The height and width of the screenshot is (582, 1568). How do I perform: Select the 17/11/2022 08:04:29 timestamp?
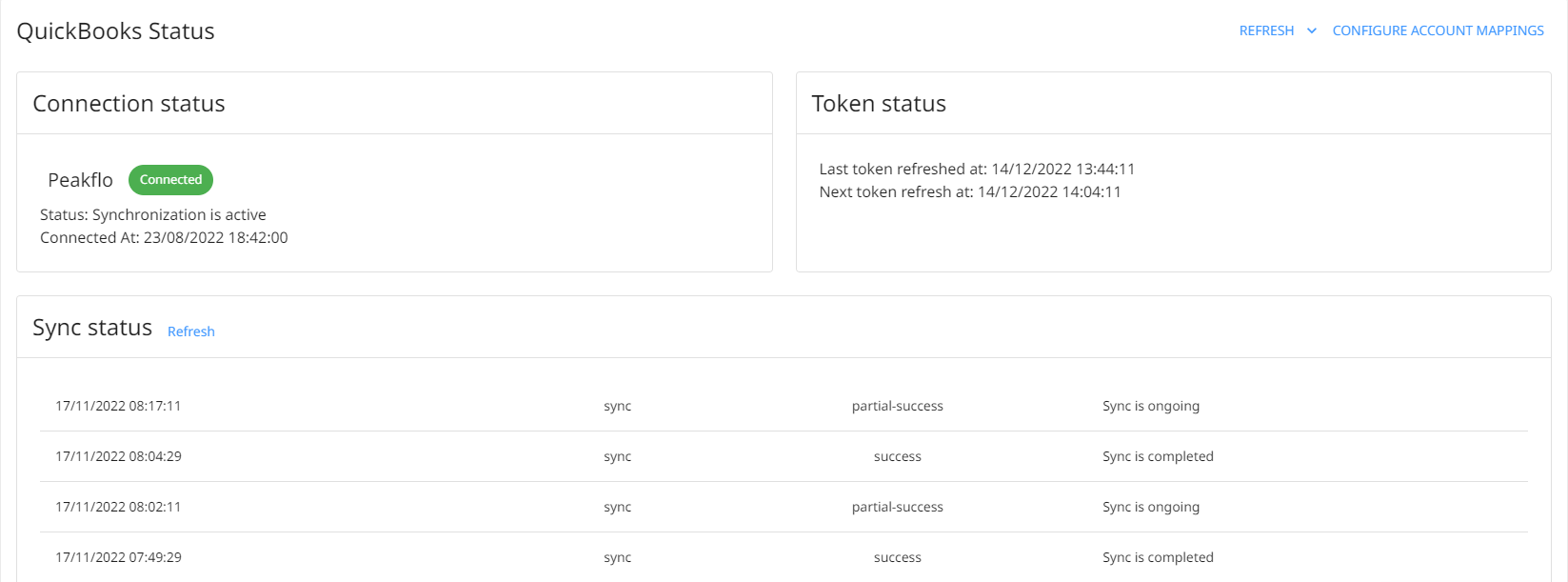[118, 456]
